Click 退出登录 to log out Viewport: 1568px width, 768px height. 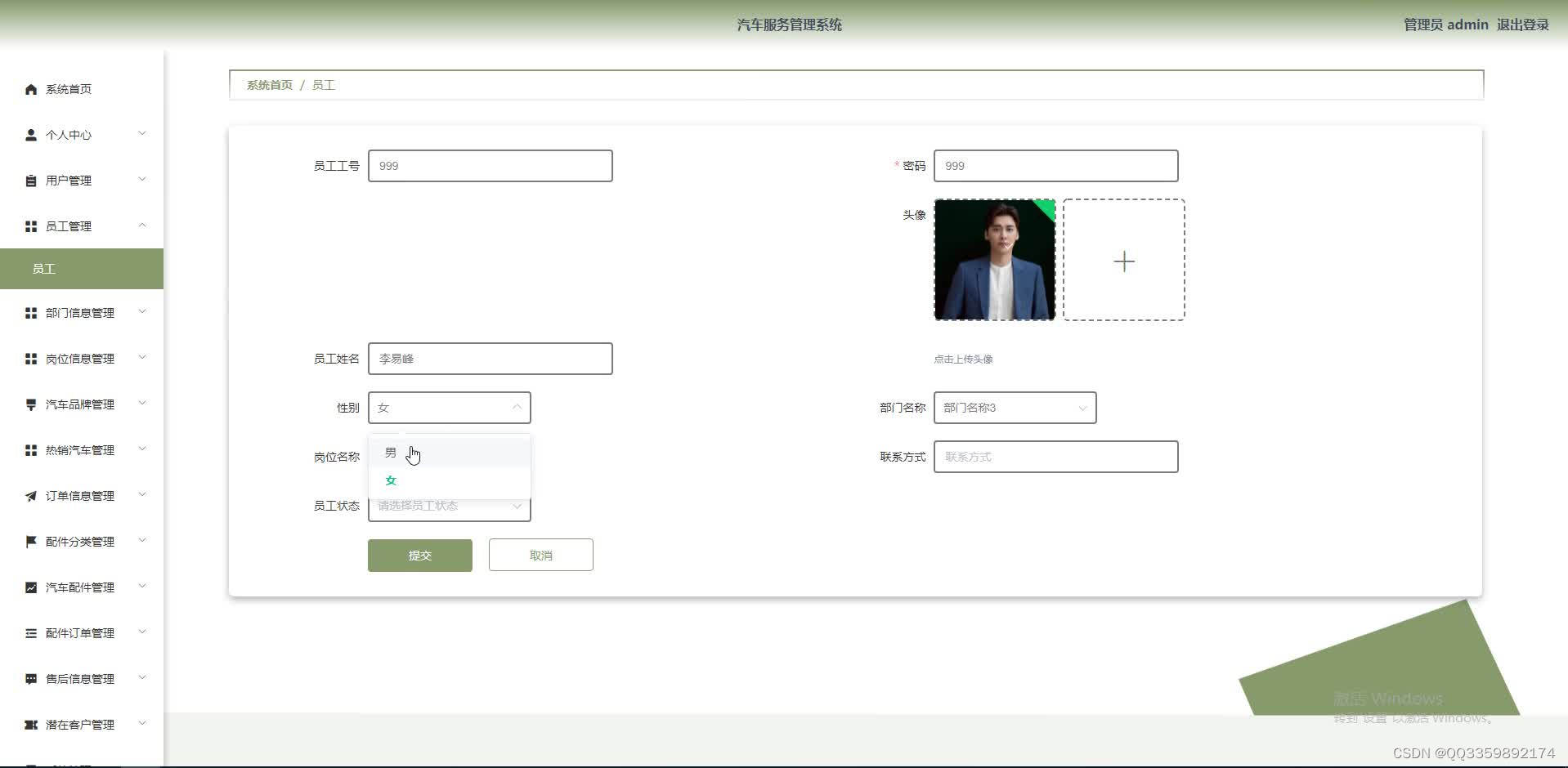[1522, 25]
